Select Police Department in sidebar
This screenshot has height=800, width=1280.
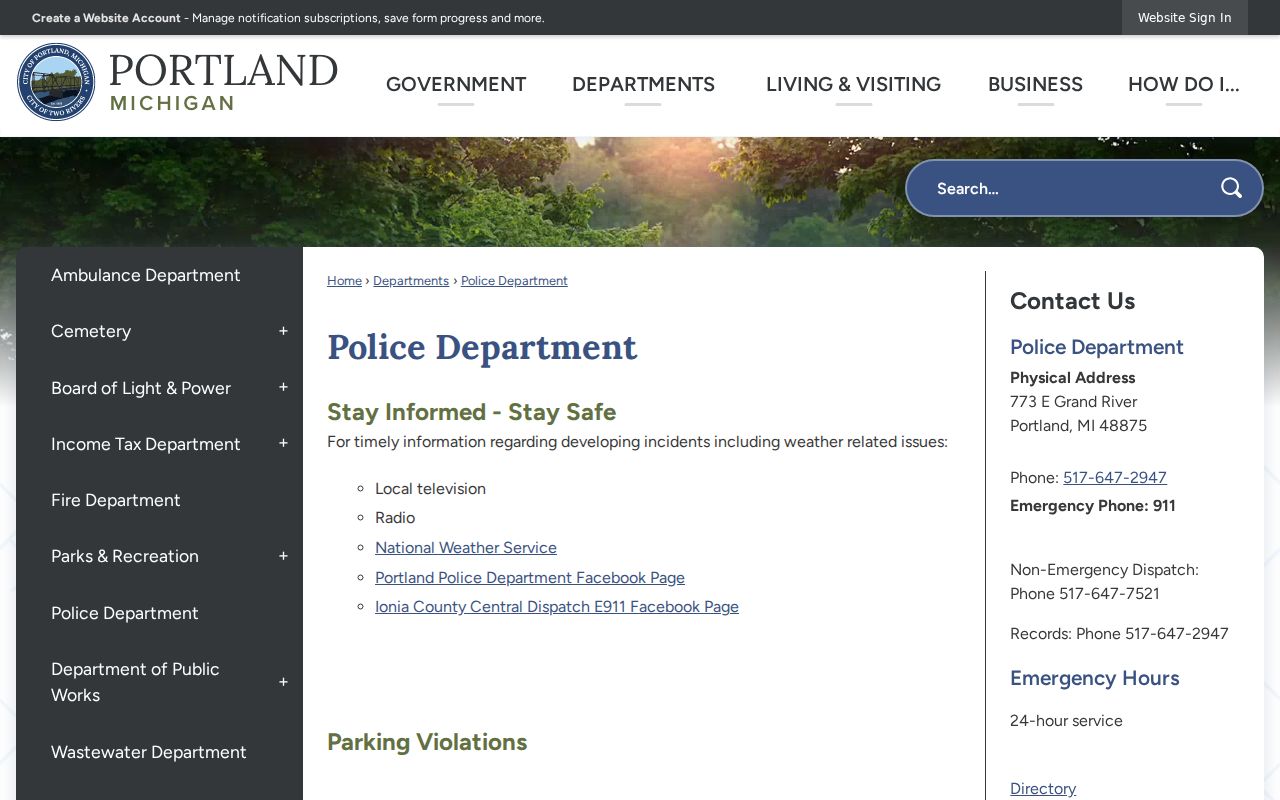click(125, 613)
